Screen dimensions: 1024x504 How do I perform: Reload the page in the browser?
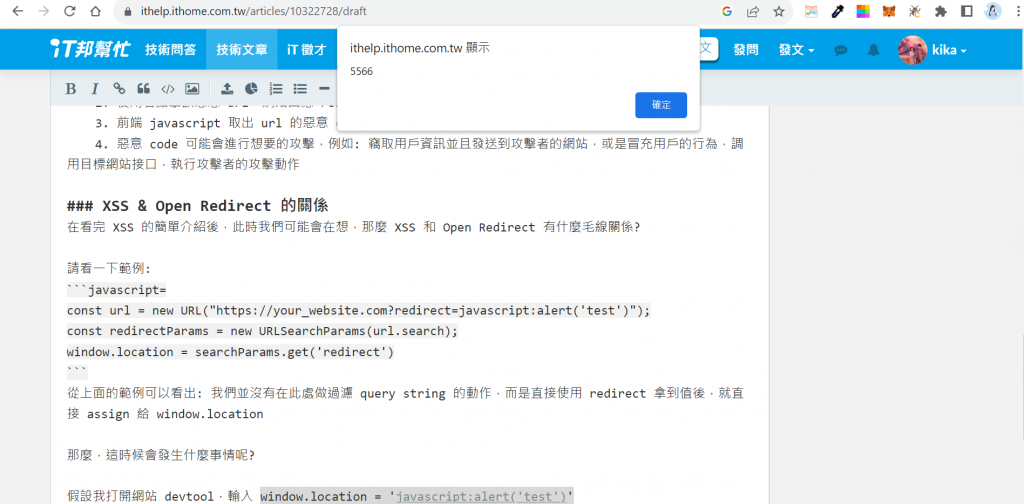click(x=70, y=11)
